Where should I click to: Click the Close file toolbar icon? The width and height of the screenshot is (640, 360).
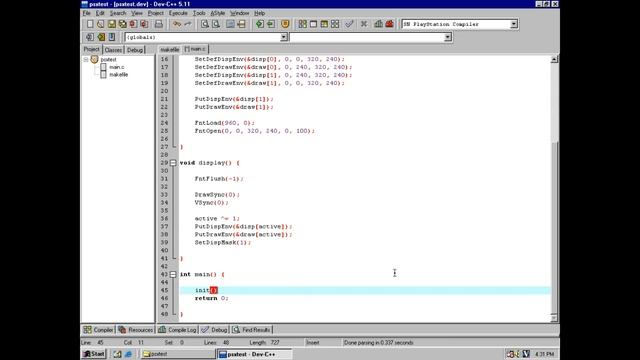[133, 24]
